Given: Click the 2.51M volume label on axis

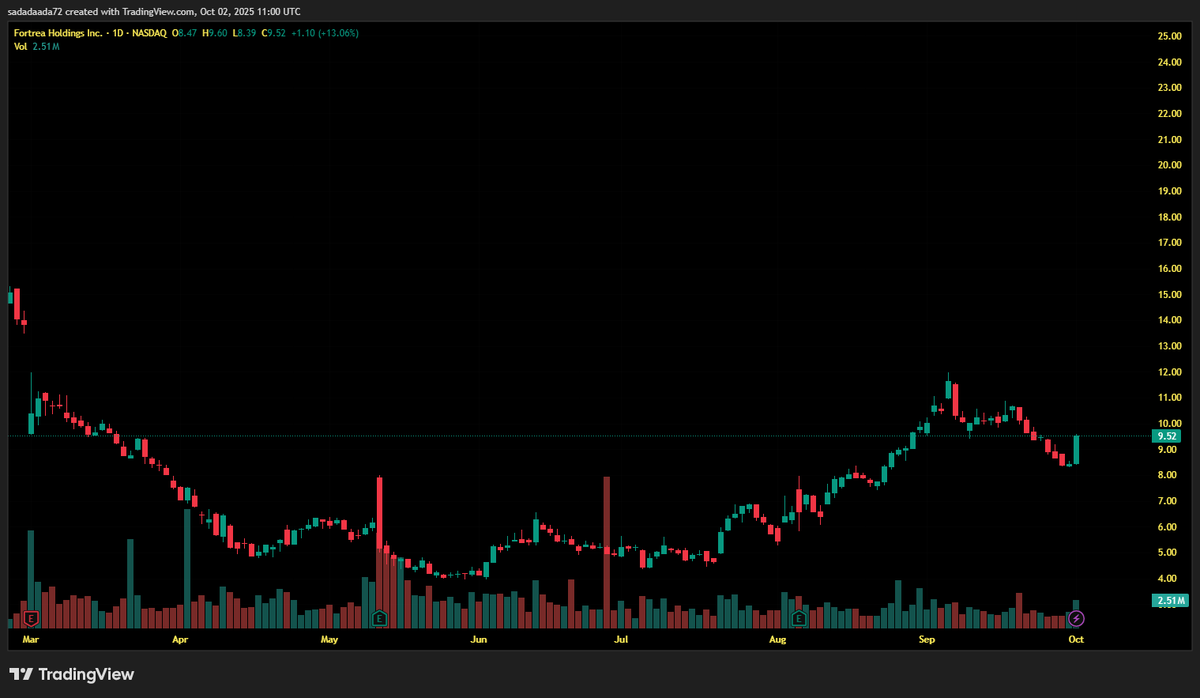Looking at the screenshot, I should click(x=1169, y=600).
